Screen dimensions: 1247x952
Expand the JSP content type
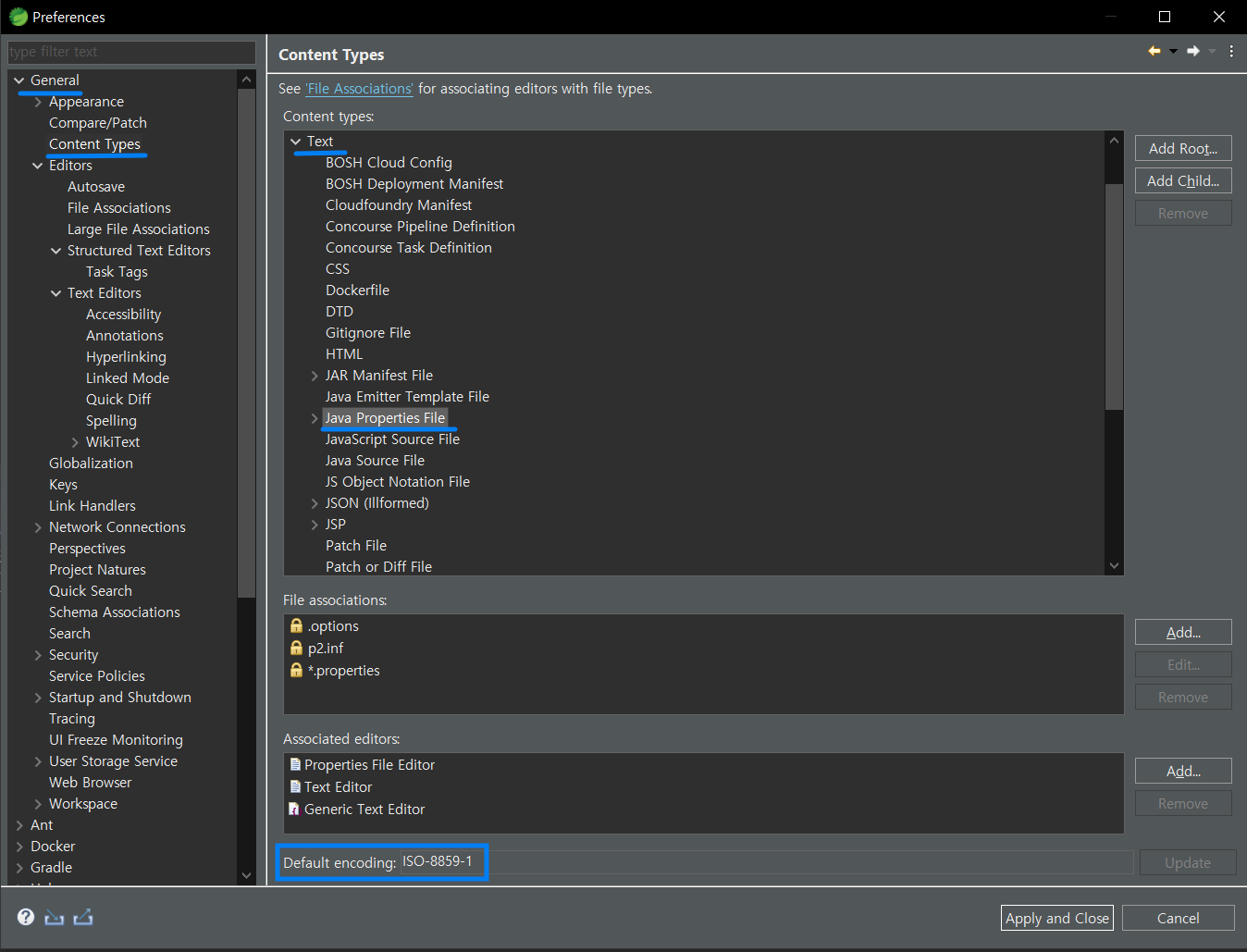pos(315,525)
